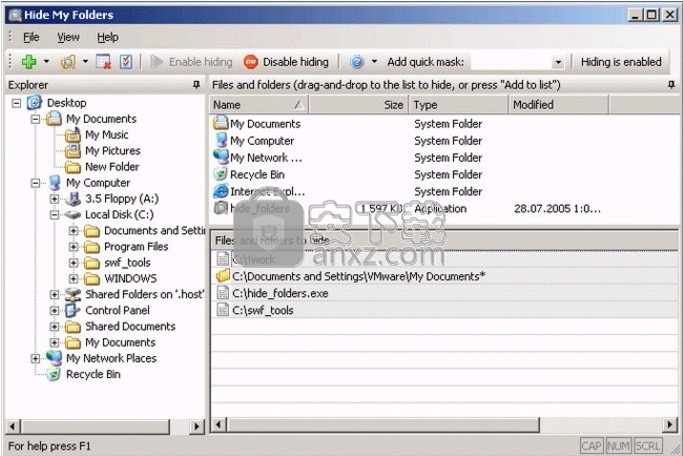The height and width of the screenshot is (456, 683).
Task: Click the remove from list icon with red X
Action: click(x=104, y=62)
